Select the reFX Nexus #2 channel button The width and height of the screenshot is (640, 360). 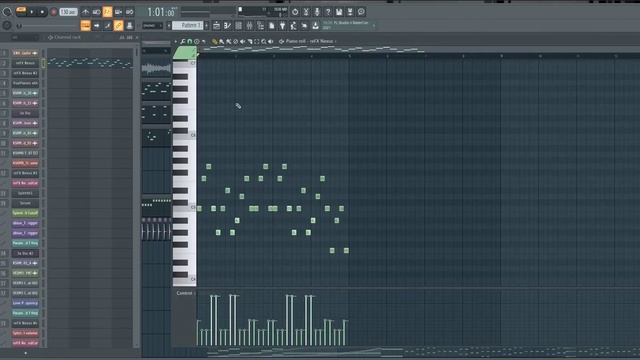[25, 73]
